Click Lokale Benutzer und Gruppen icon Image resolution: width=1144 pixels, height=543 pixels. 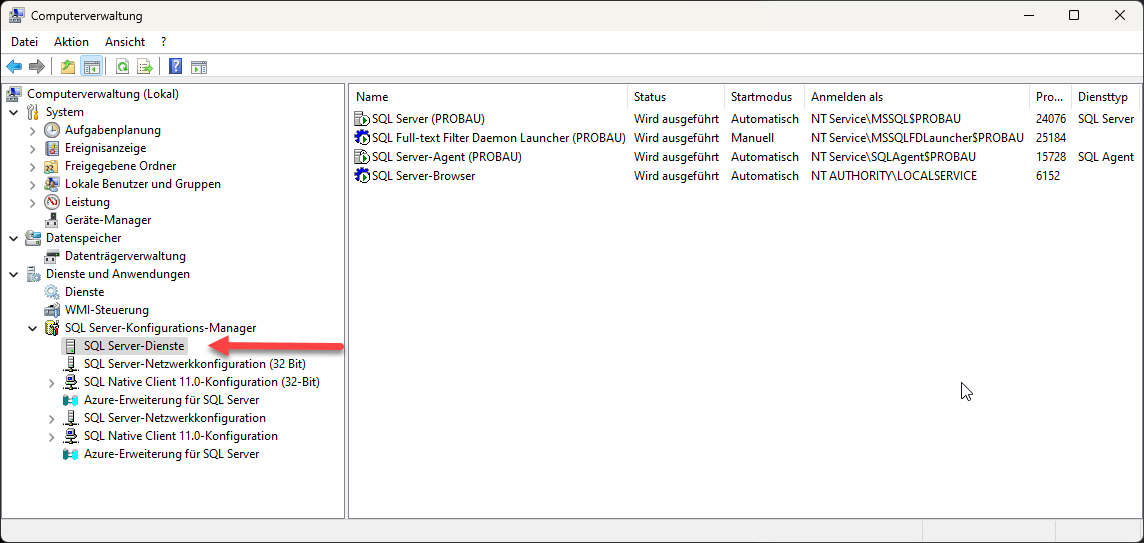(x=52, y=184)
